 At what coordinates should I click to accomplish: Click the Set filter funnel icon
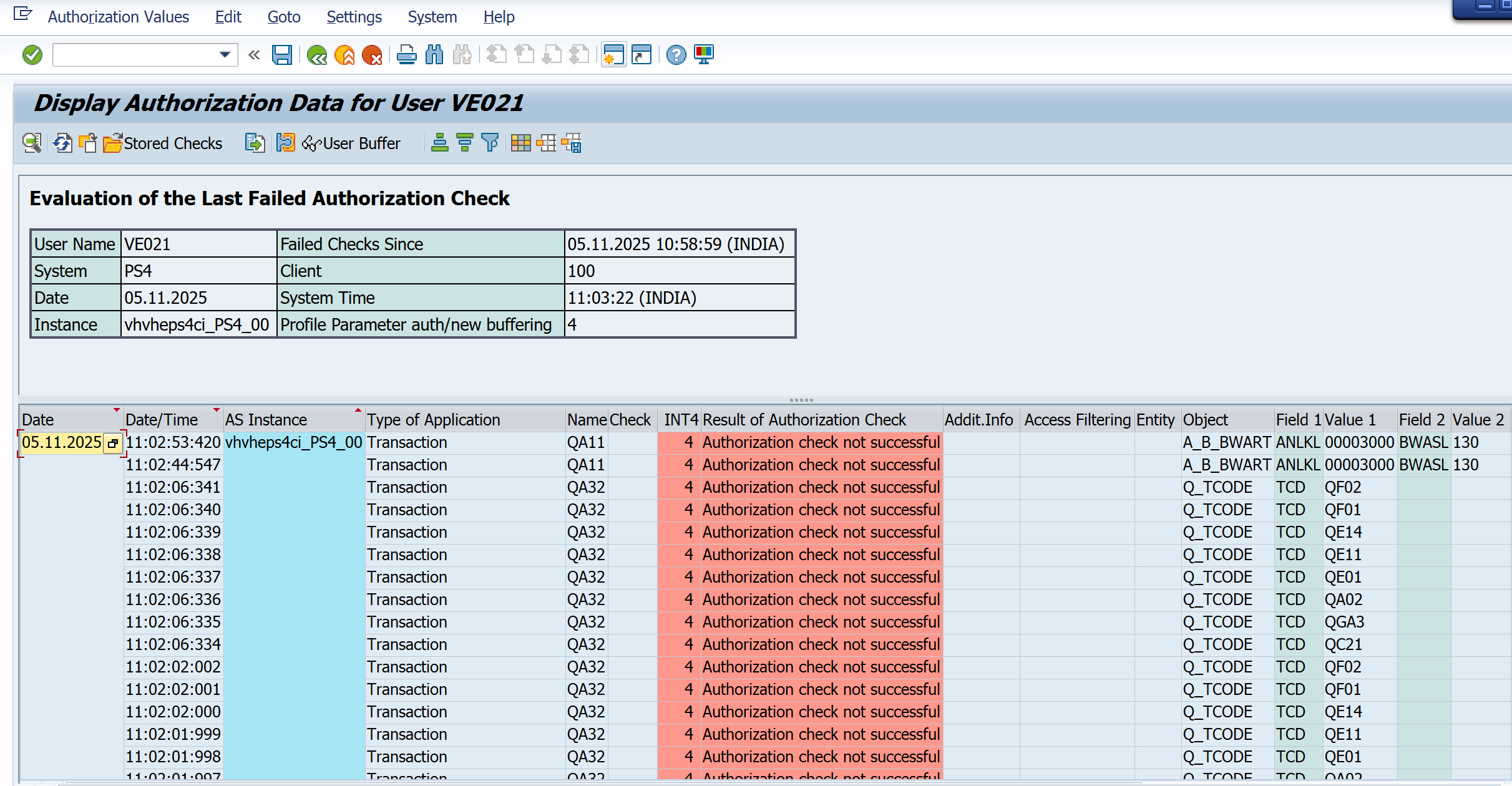[x=490, y=143]
